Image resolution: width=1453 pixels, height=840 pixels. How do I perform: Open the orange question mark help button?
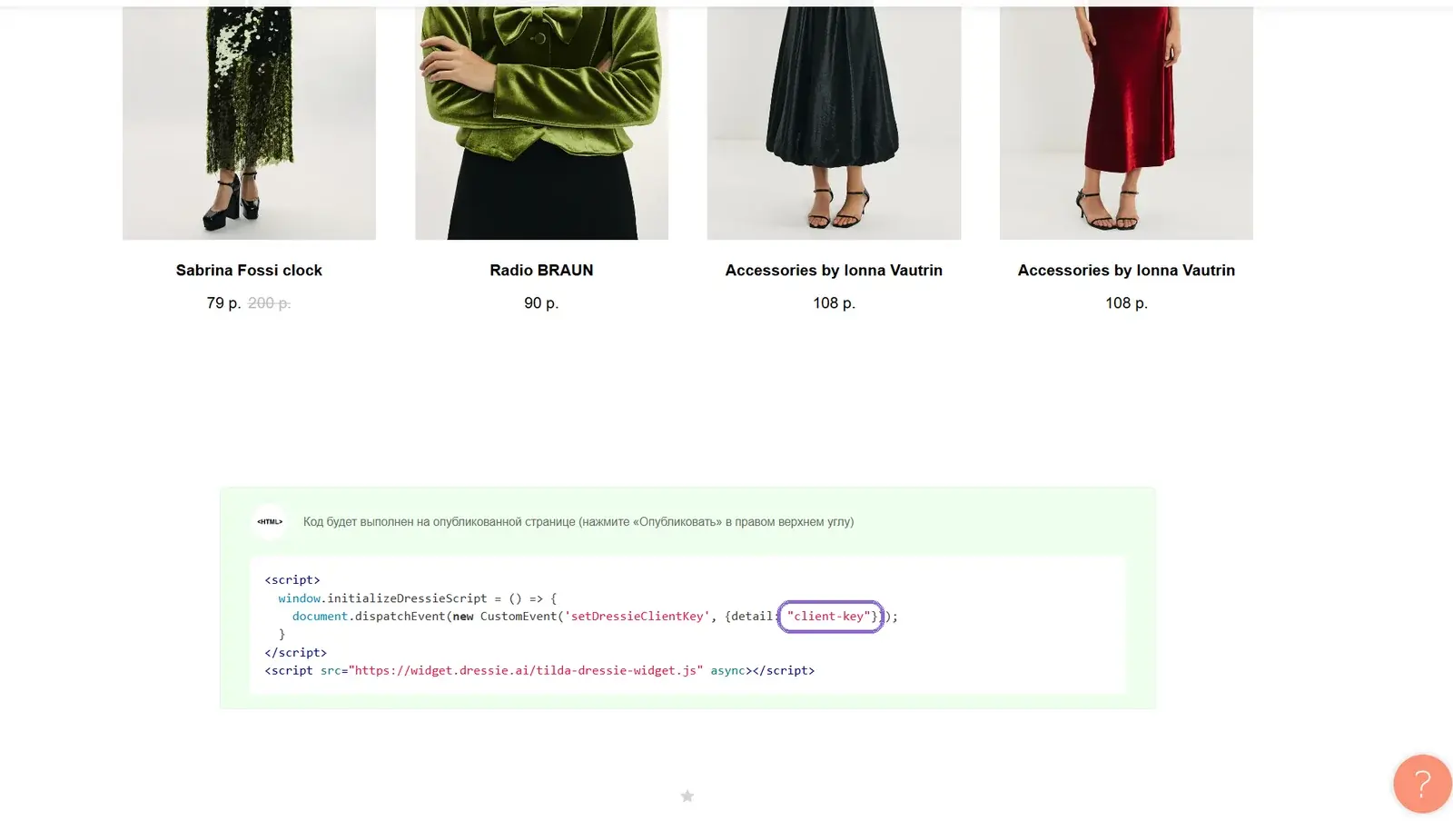pyautogui.click(x=1422, y=784)
